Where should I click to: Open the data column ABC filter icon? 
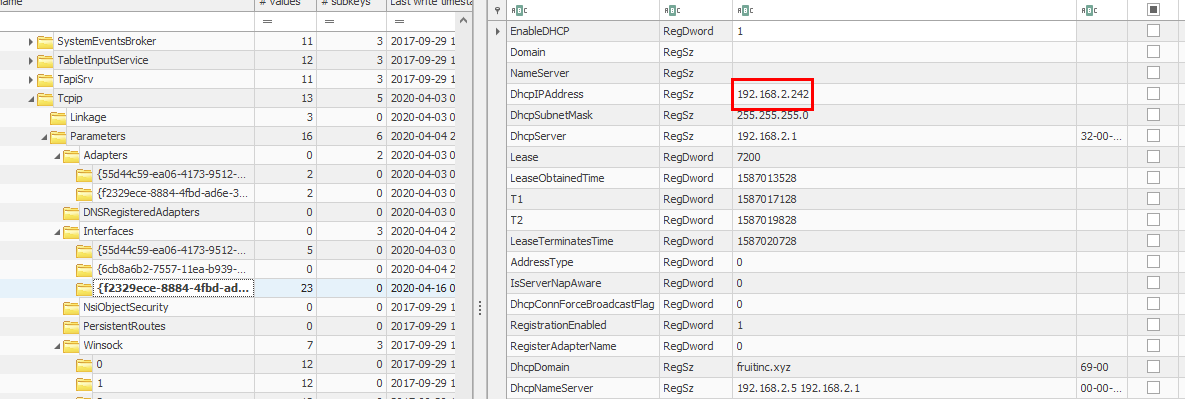point(746,10)
